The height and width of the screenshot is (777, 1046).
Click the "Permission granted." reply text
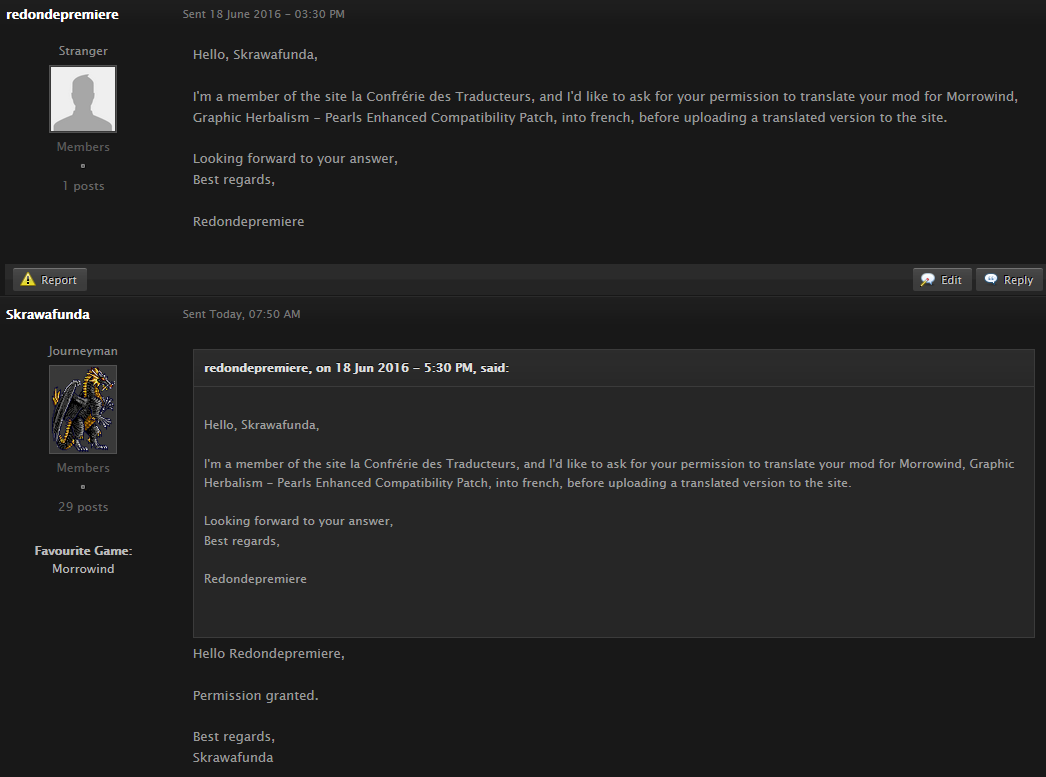point(255,695)
